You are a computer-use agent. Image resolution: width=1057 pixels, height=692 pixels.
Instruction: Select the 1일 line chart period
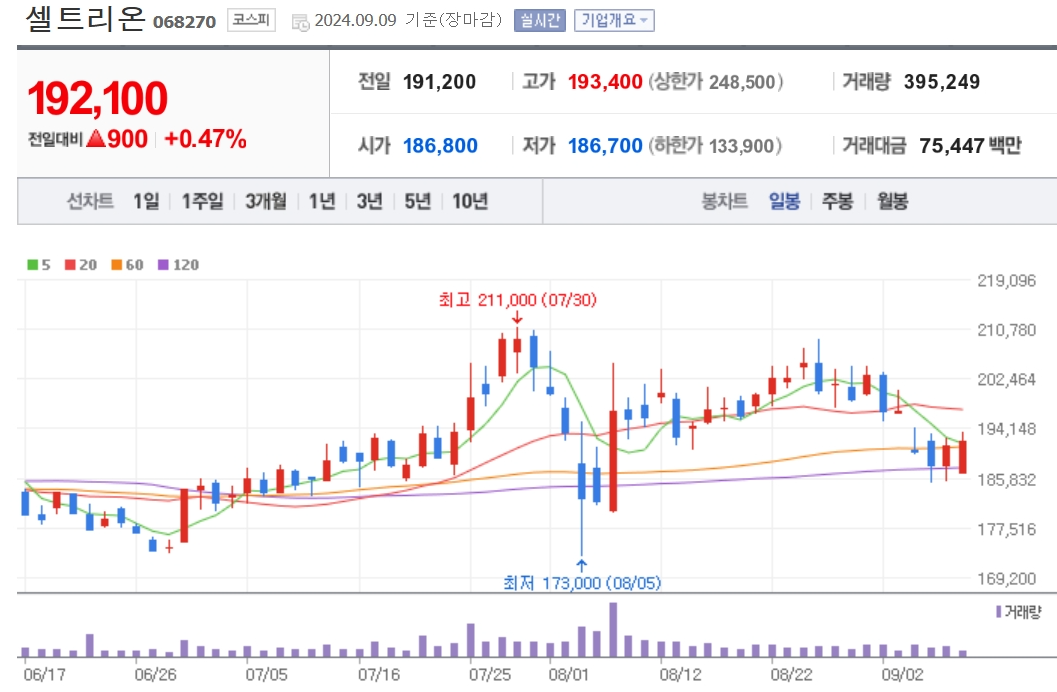[146, 201]
